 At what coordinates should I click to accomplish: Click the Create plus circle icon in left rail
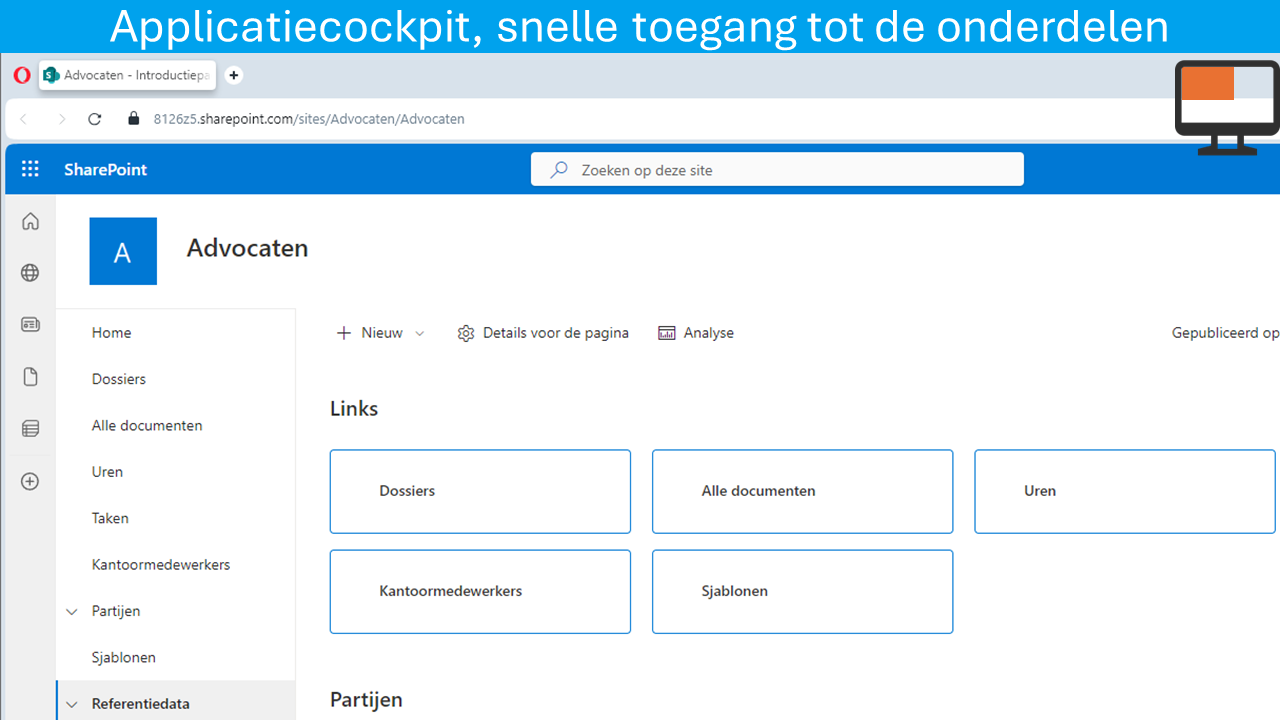[x=30, y=482]
